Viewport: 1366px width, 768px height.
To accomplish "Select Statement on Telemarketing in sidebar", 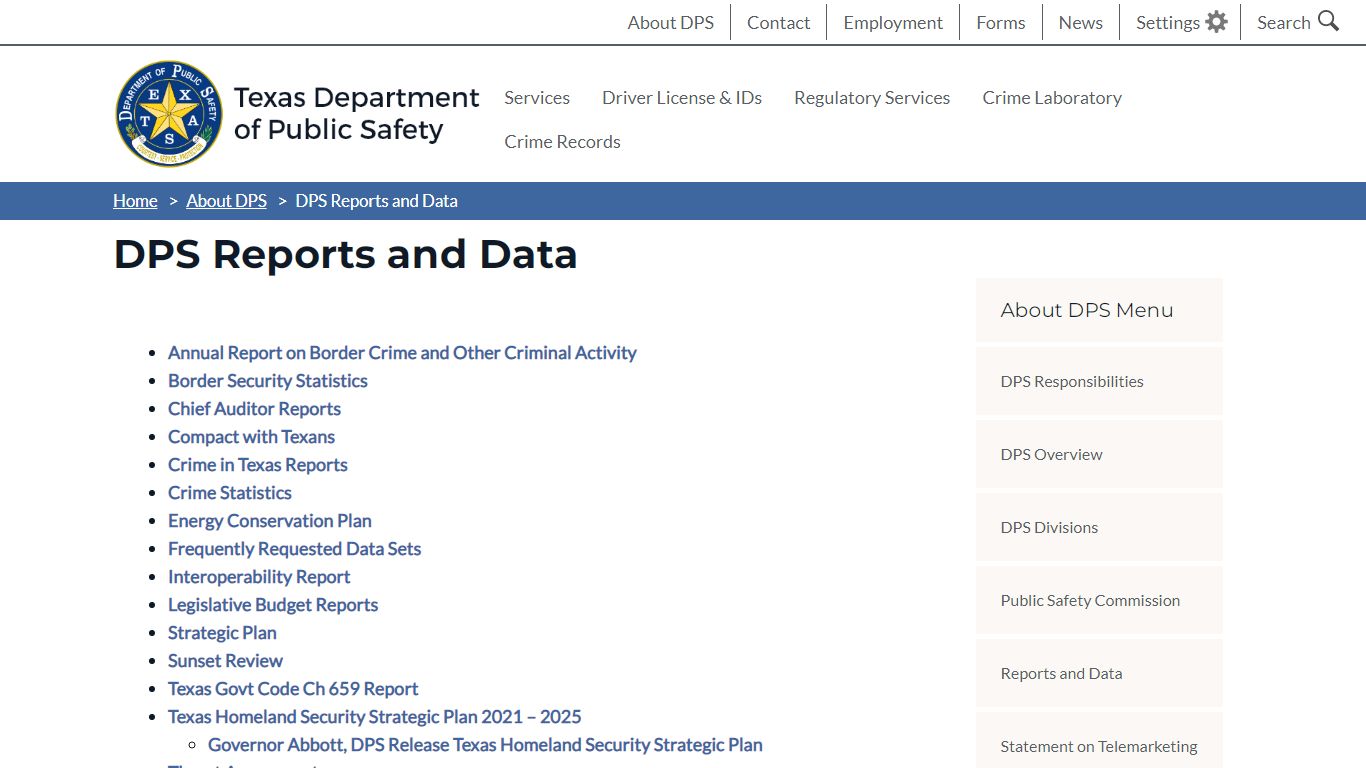I will tap(1099, 742).
